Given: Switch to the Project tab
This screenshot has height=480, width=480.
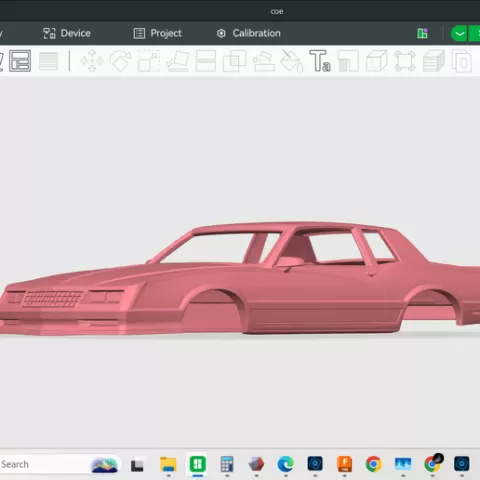Looking at the screenshot, I should (158, 33).
